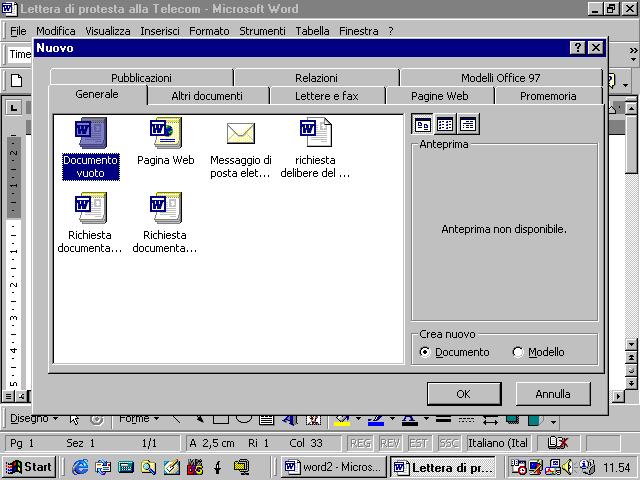
Task: Launch Internet Explorer from Quick Launch
Action: tap(80, 467)
